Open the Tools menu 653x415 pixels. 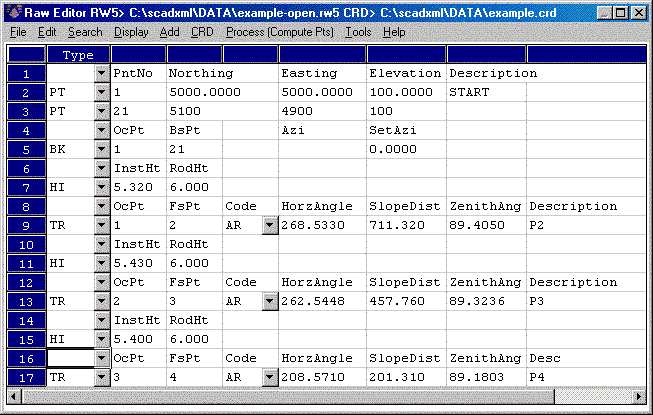358,32
